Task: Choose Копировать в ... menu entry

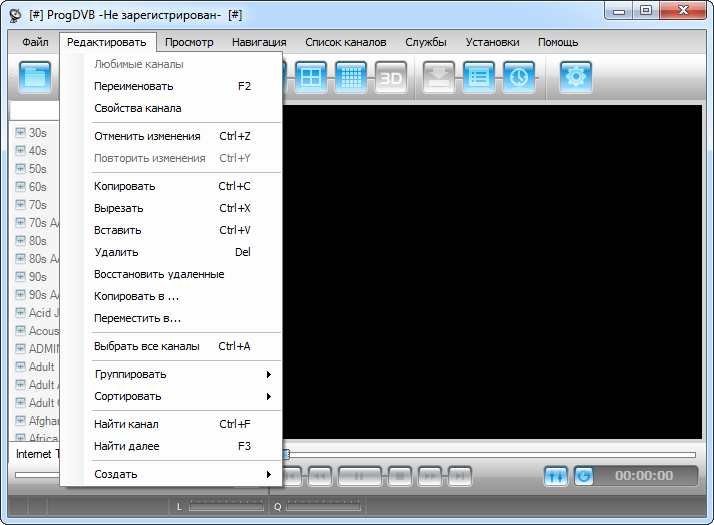Action: [182, 296]
